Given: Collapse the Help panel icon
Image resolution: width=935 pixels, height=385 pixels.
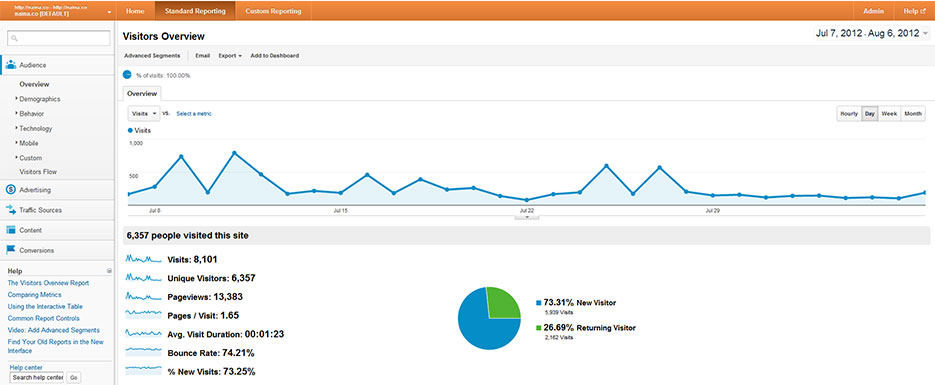Looking at the screenshot, I should click(109, 271).
